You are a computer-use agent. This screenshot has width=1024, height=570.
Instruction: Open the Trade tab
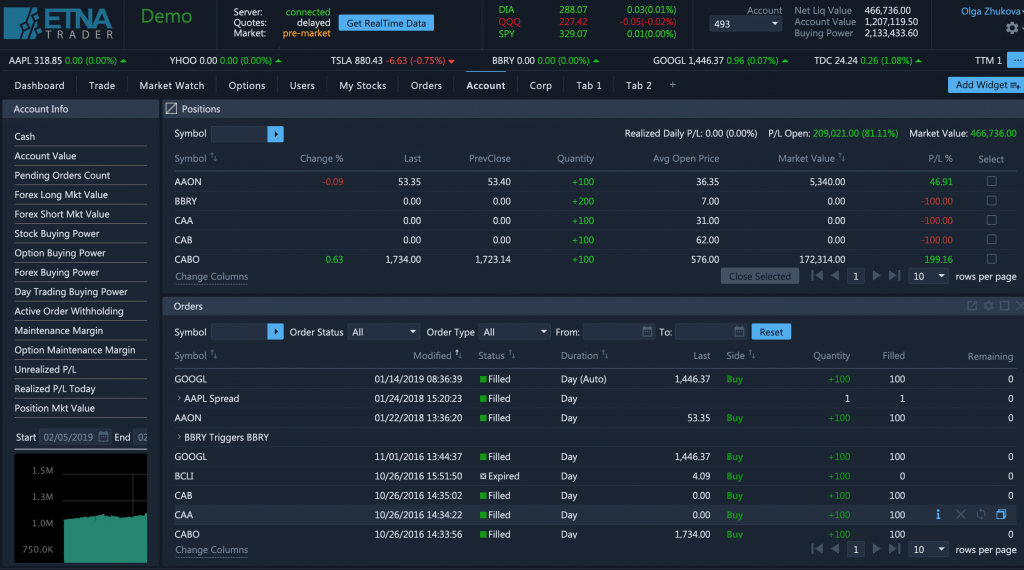[102, 86]
